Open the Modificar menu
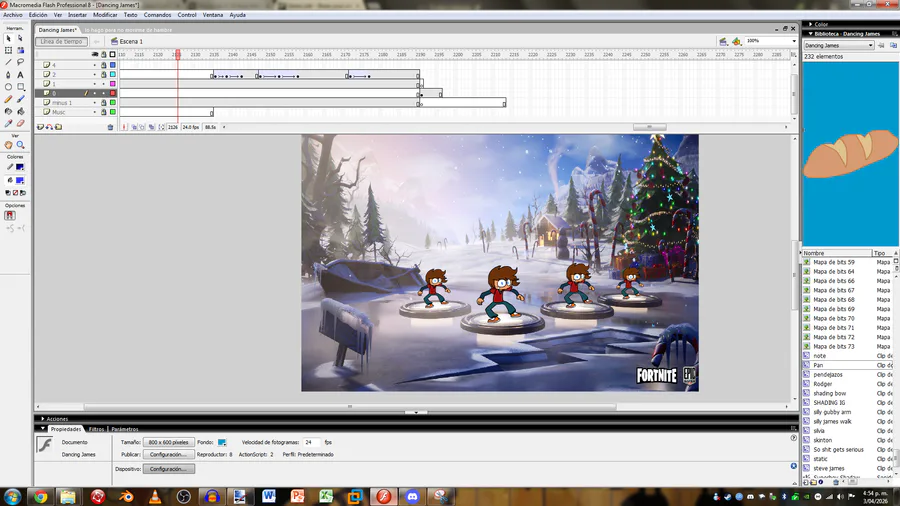The height and width of the screenshot is (506, 900). coord(105,15)
